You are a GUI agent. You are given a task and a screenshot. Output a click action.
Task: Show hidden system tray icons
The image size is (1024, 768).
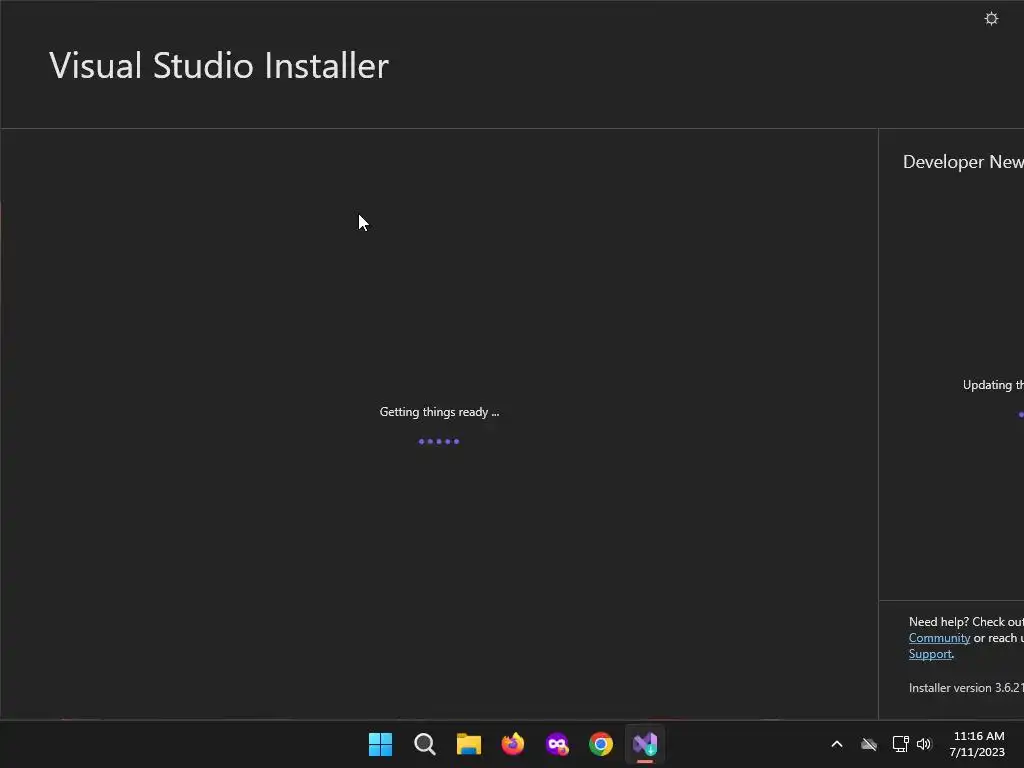[x=837, y=744]
